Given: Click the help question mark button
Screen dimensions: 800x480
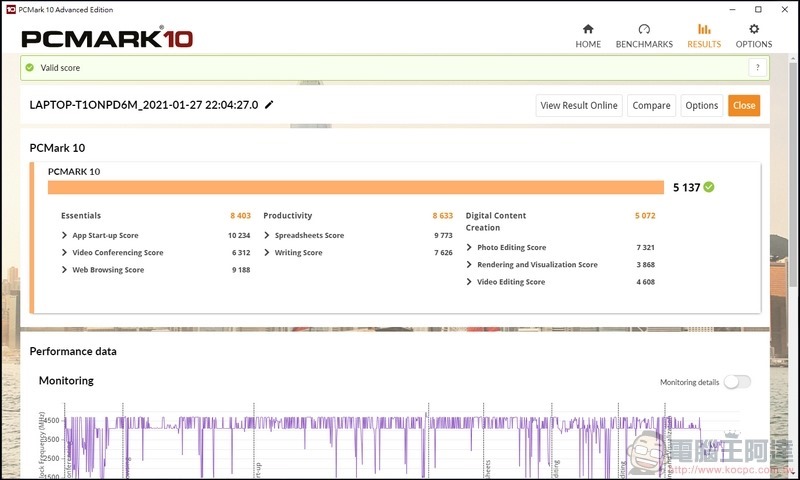Looking at the screenshot, I should point(758,67).
